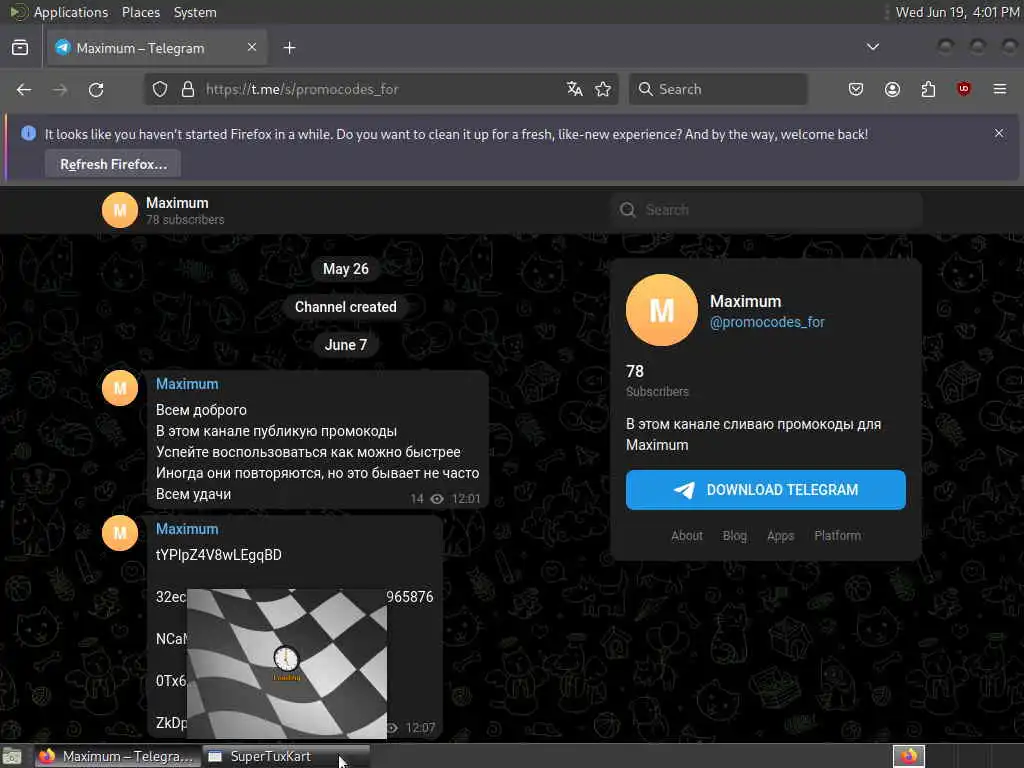
Task: Switch to the SuperTuxKart taskbar window
Action: tap(286, 756)
